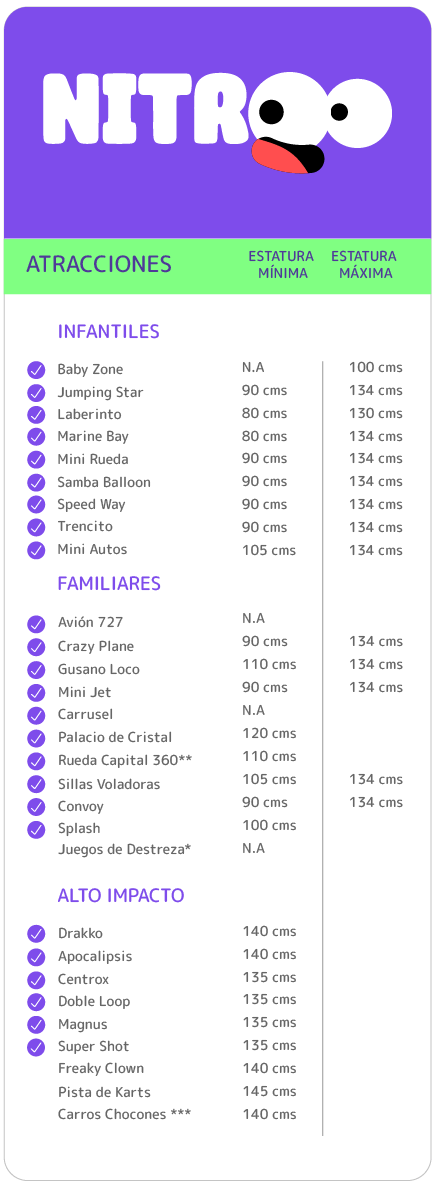This screenshot has height=1185, width=437.
Task: Open the INFANTILES section heading
Action: (x=108, y=332)
